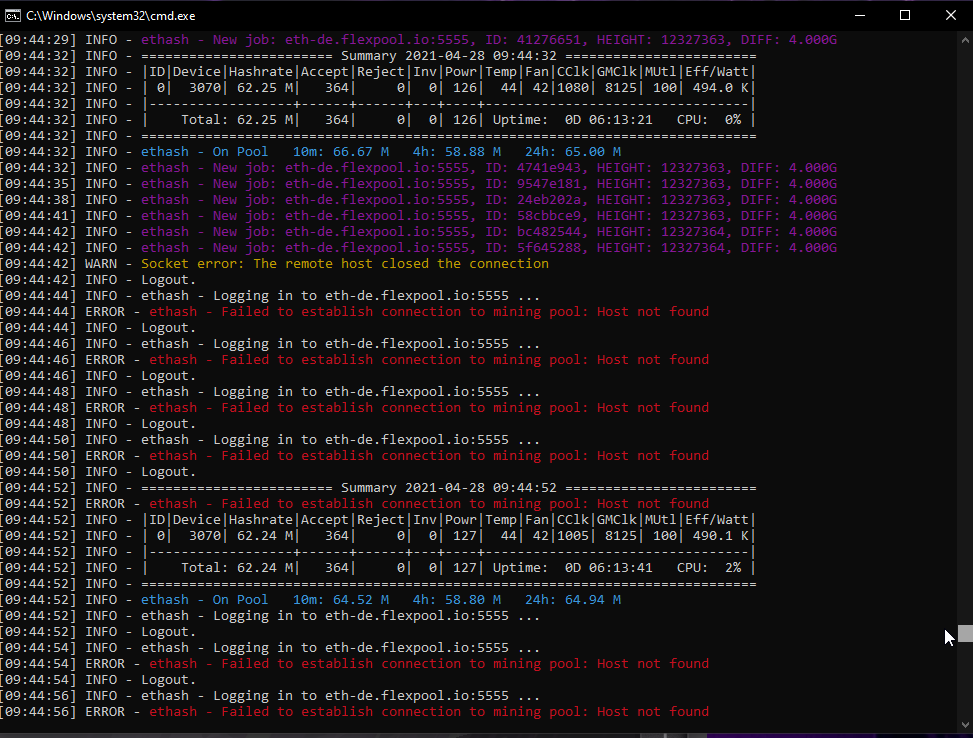This screenshot has height=738, width=973.
Task: Click the vertical scrollbar thumb
Action: 965,634
